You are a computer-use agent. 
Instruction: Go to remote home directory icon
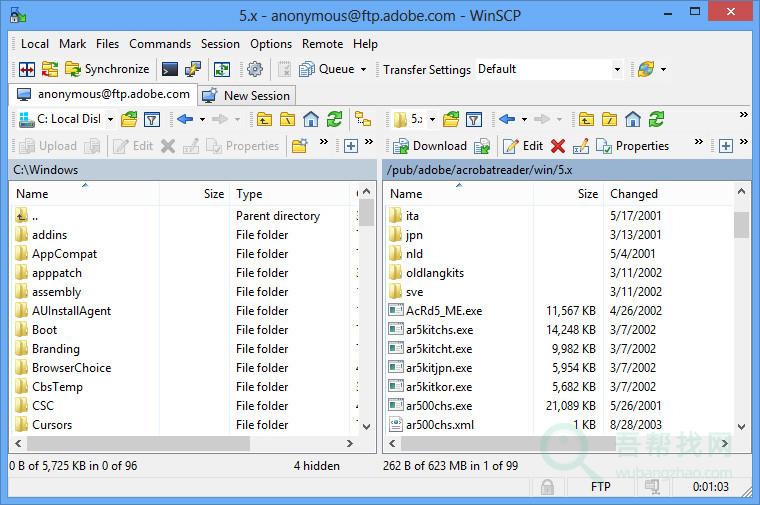(632, 119)
